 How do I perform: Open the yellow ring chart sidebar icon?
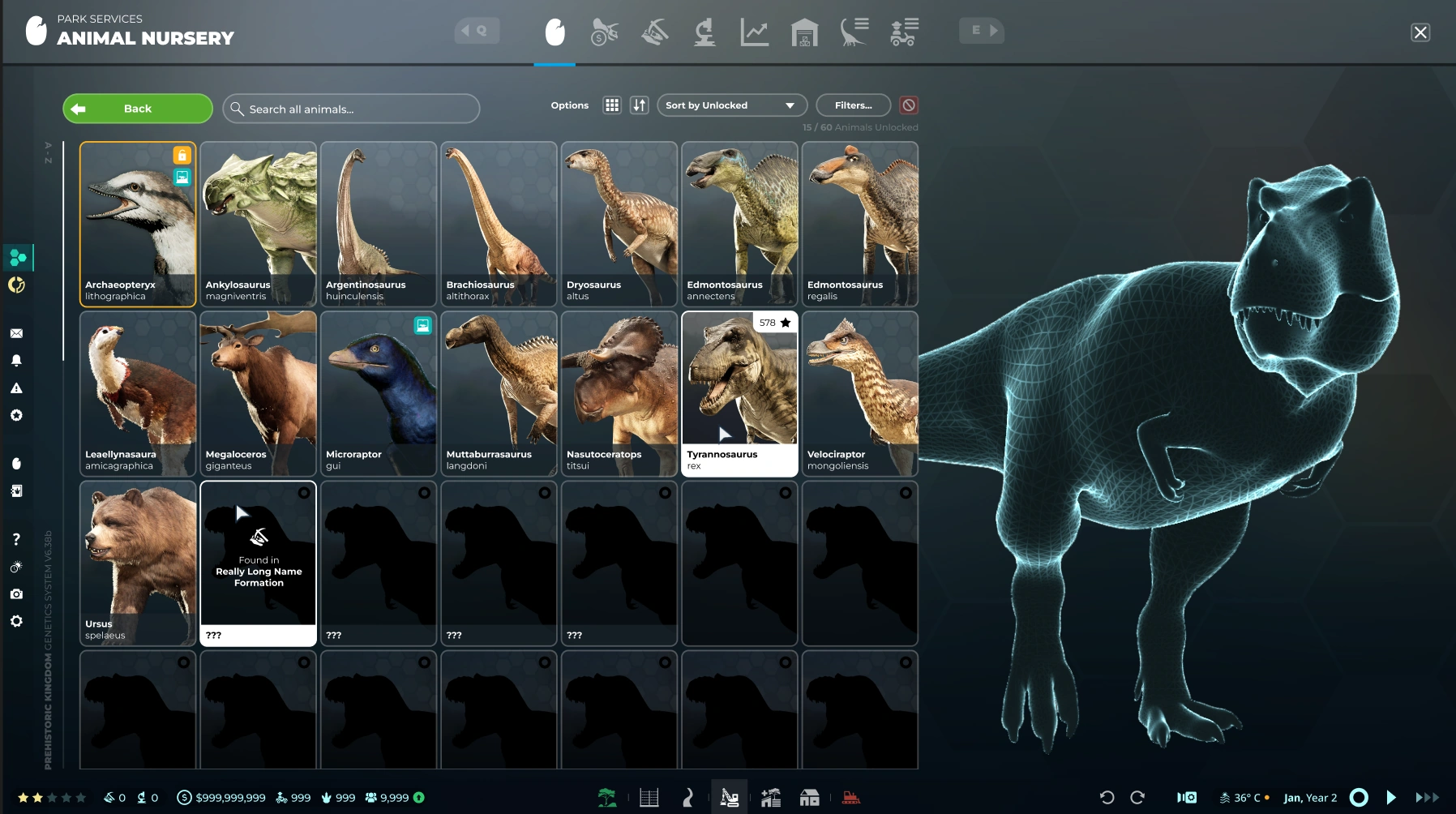(16, 285)
